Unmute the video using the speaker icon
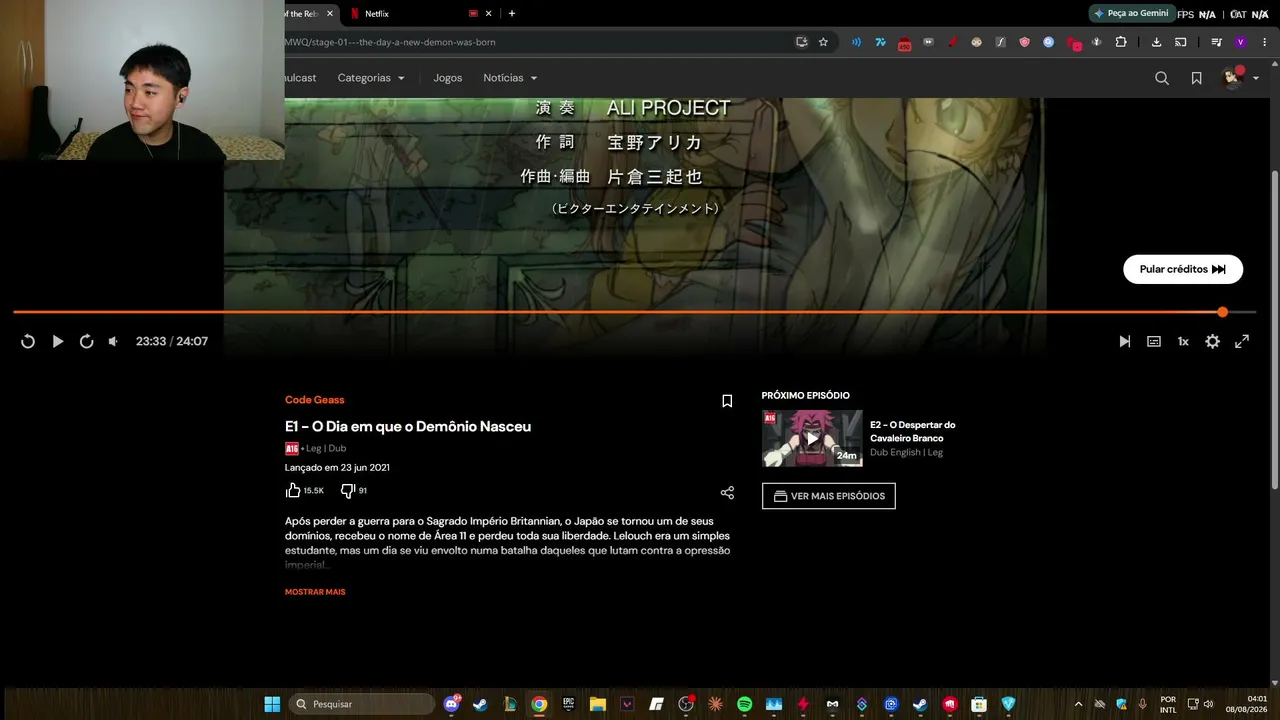This screenshot has height=720, width=1280. click(x=113, y=341)
